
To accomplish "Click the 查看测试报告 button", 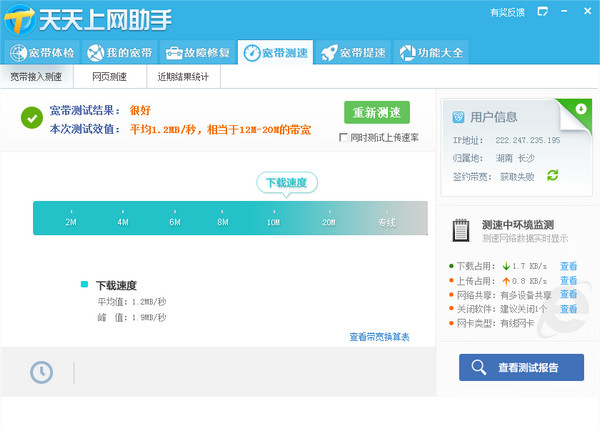I will click(x=521, y=368).
